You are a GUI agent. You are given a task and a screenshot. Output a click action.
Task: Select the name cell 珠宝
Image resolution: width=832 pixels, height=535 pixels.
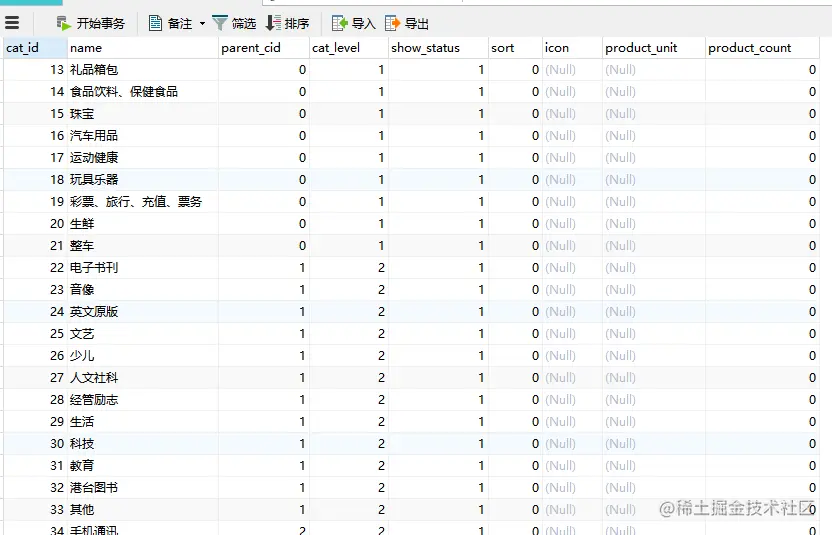point(143,114)
